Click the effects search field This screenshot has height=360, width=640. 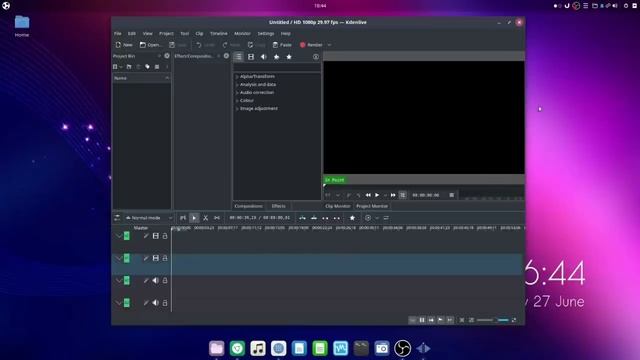277,67
